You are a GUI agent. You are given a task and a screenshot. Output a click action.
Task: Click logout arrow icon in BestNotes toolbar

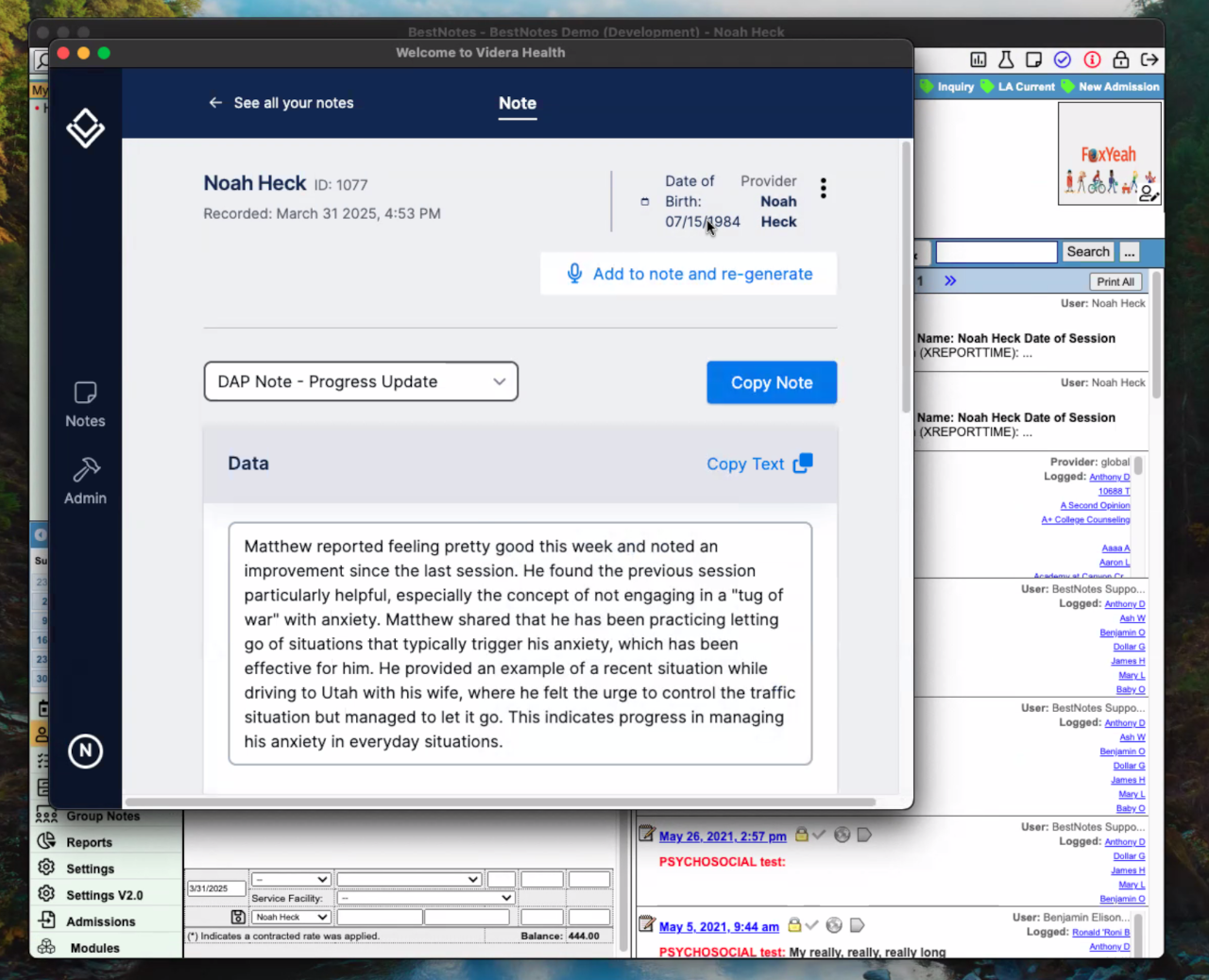[x=1149, y=59]
